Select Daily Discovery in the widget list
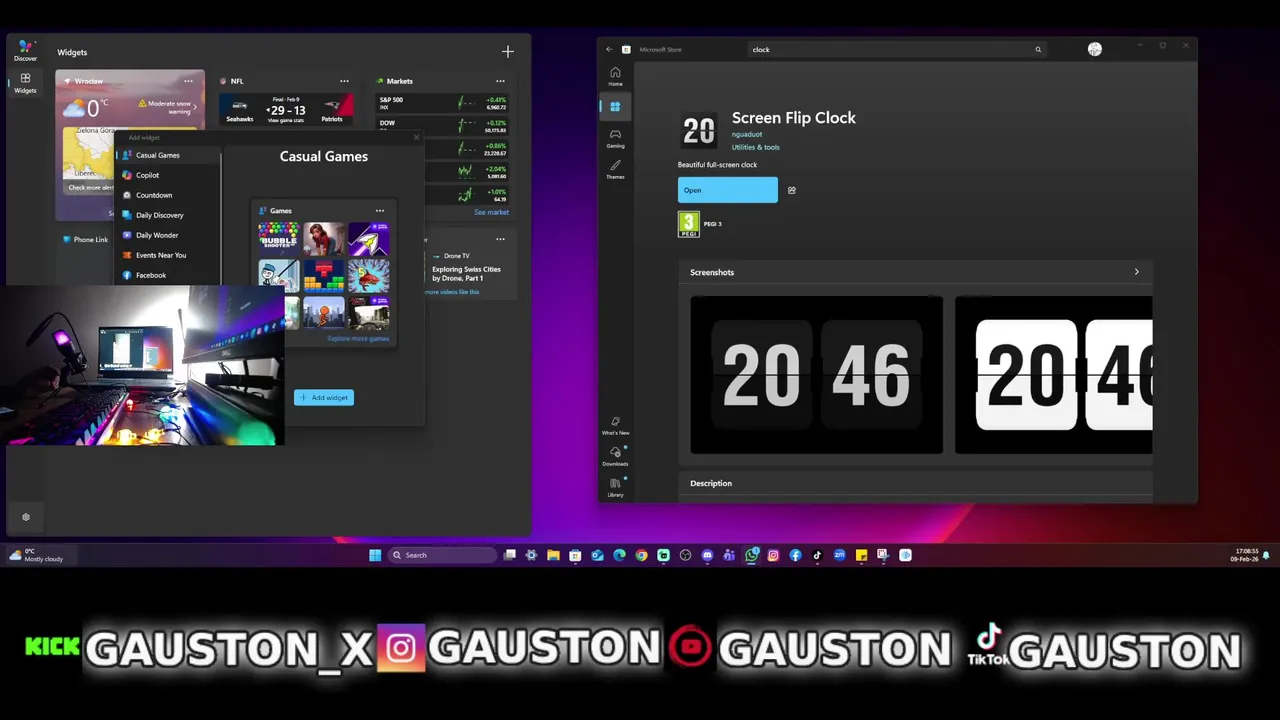The image size is (1280, 720). coord(168,215)
